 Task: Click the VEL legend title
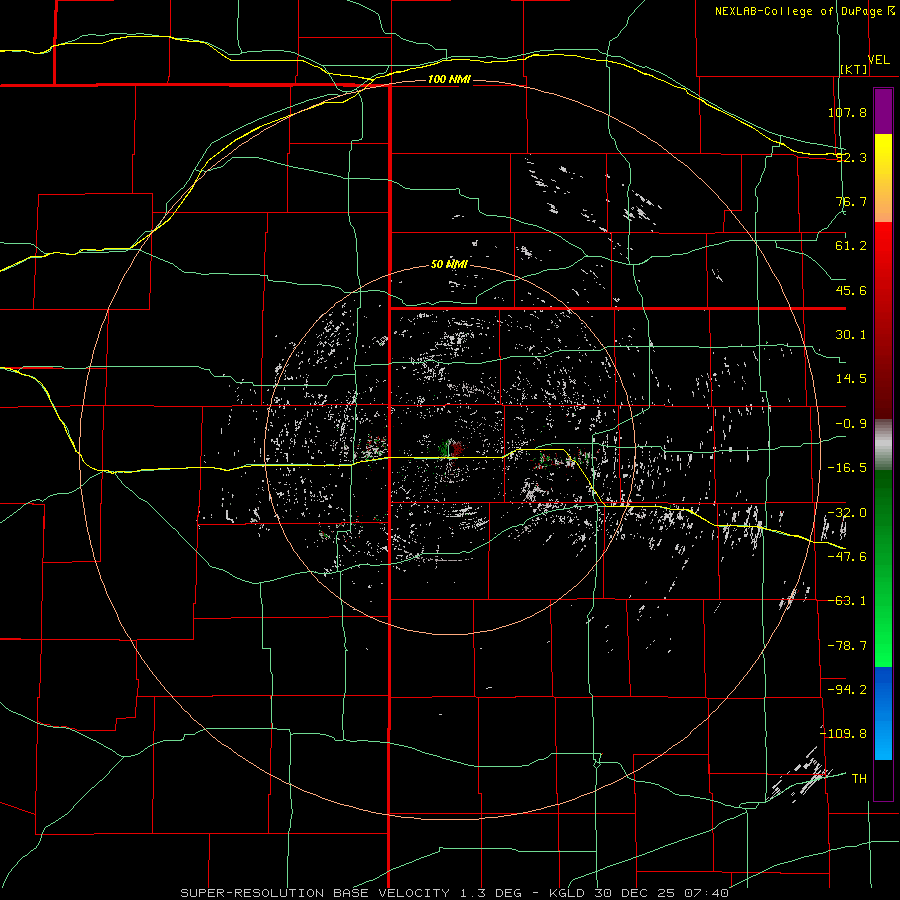pyautogui.click(x=878, y=60)
